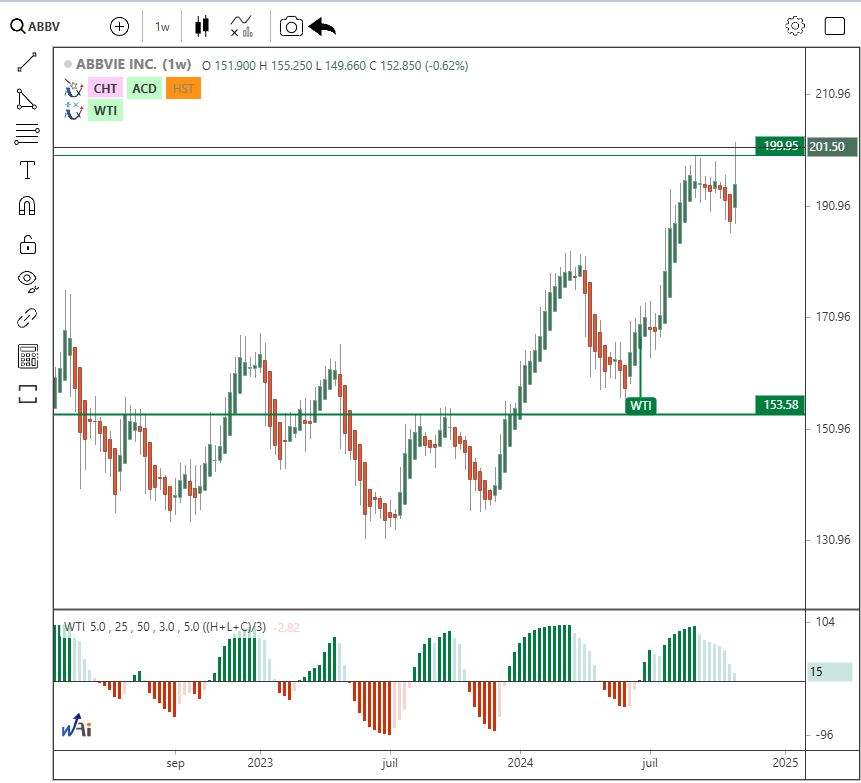Change chart type via candlestick icon

tap(202, 26)
